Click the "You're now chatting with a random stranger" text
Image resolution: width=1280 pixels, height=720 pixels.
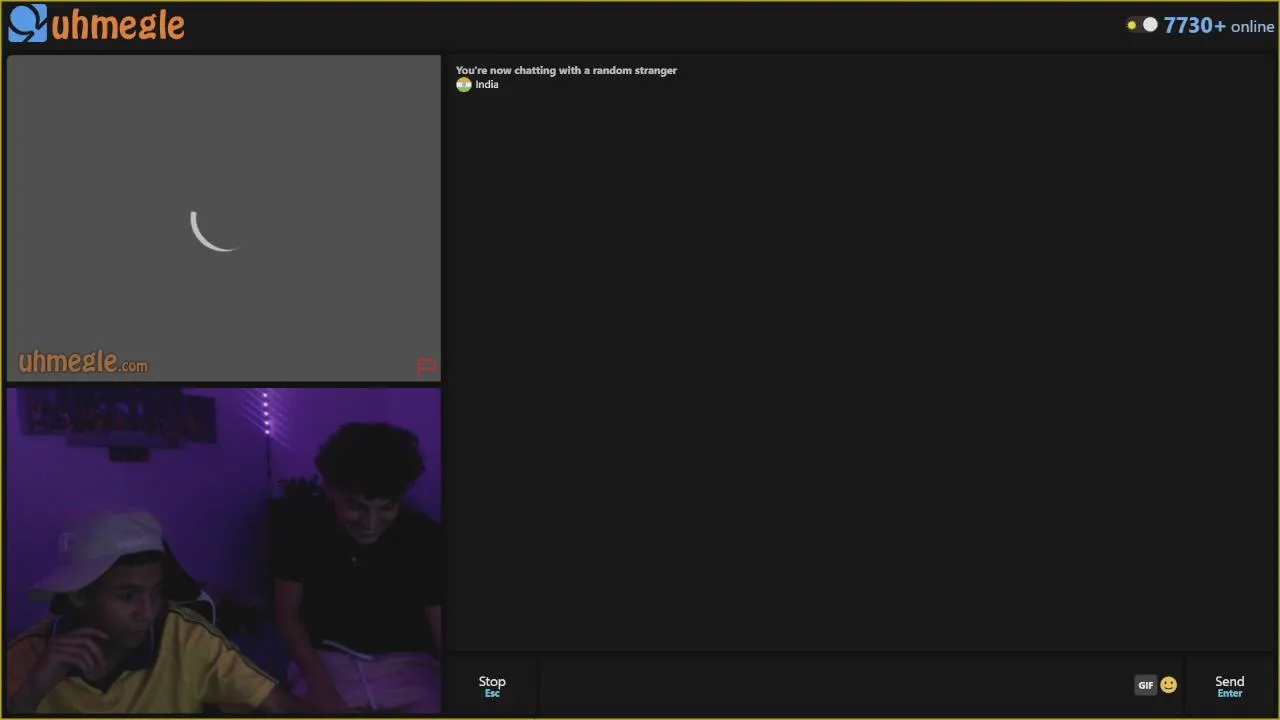coord(566,70)
